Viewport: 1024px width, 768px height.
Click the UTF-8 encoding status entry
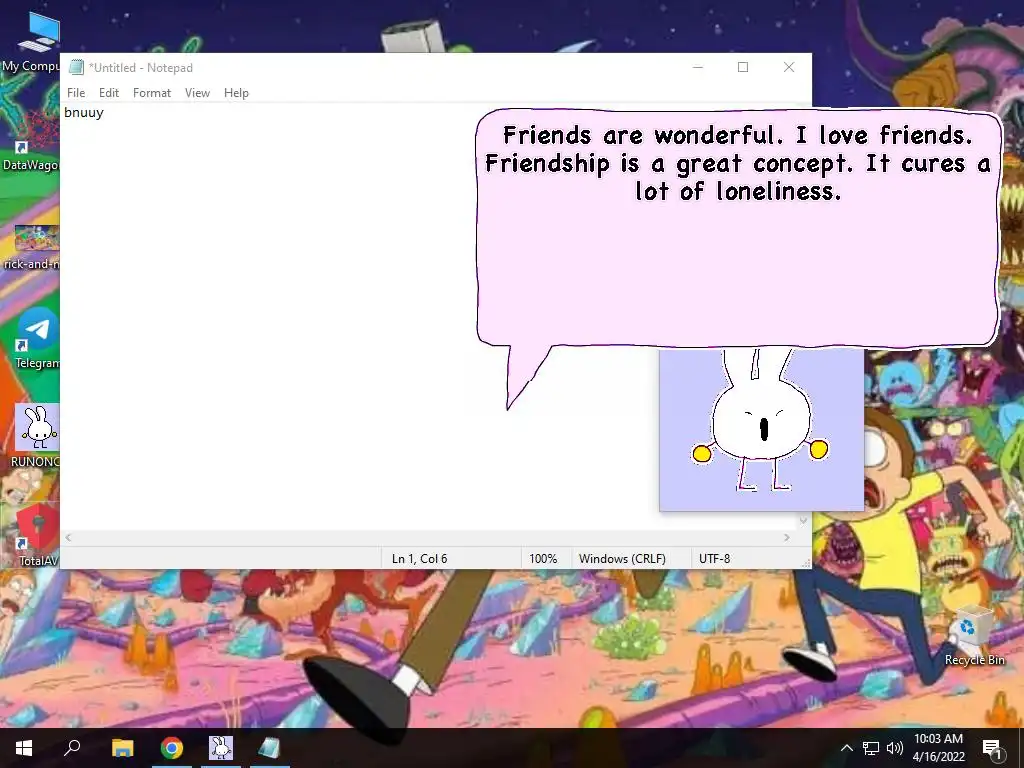point(714,559)
